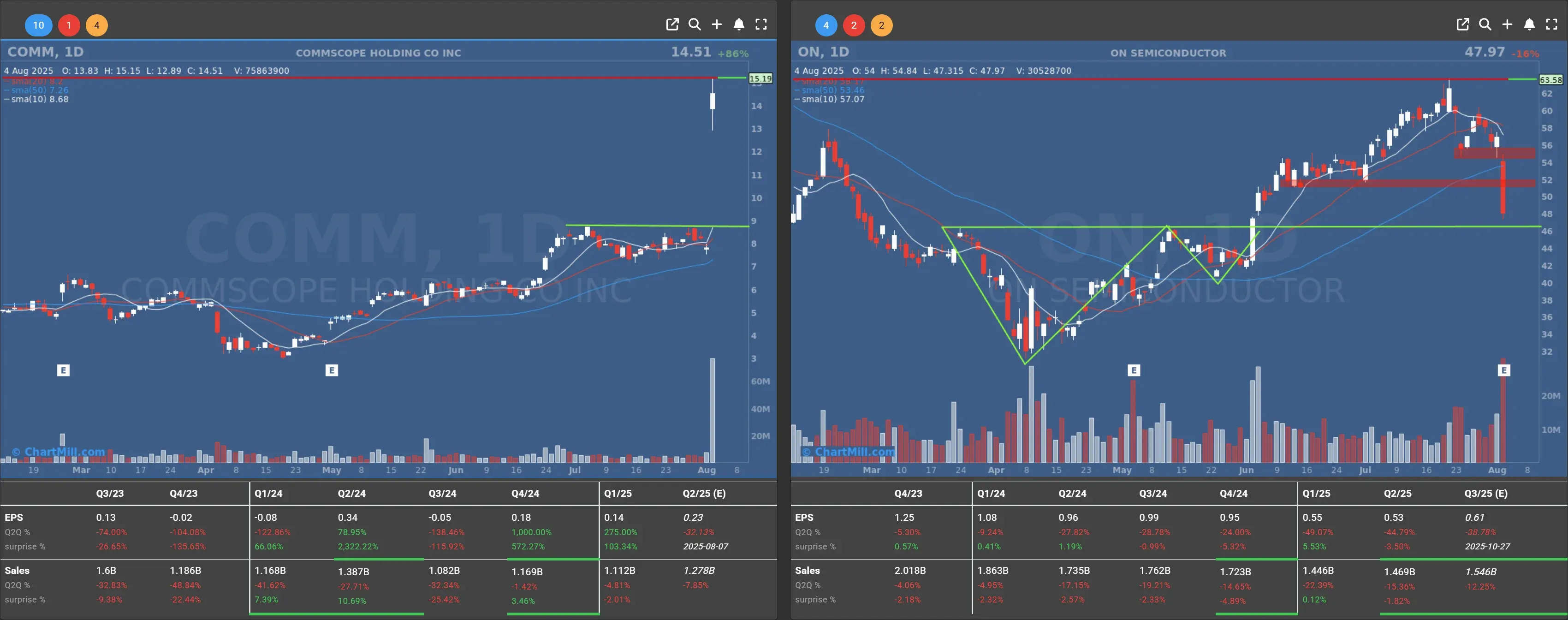Click orange badge 2 on ON panel
The image size is (1568, 620).
click(882, 25)
